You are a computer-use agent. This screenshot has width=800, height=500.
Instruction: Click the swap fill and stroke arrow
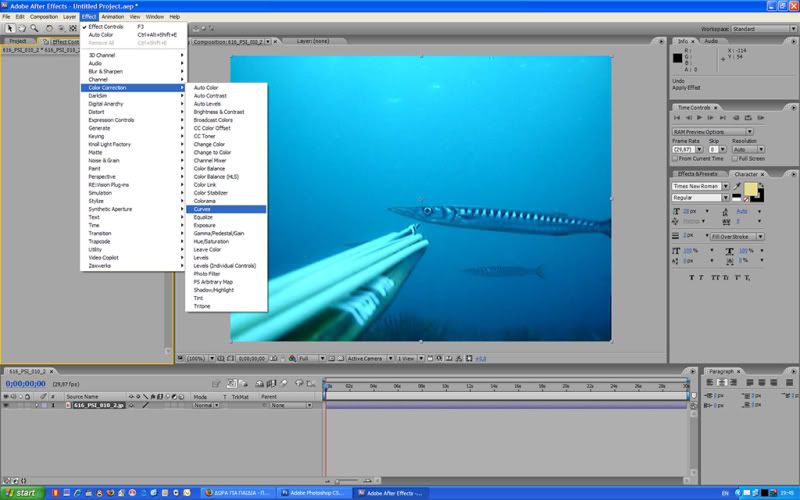pyautogui.click(x=761, y=185)
